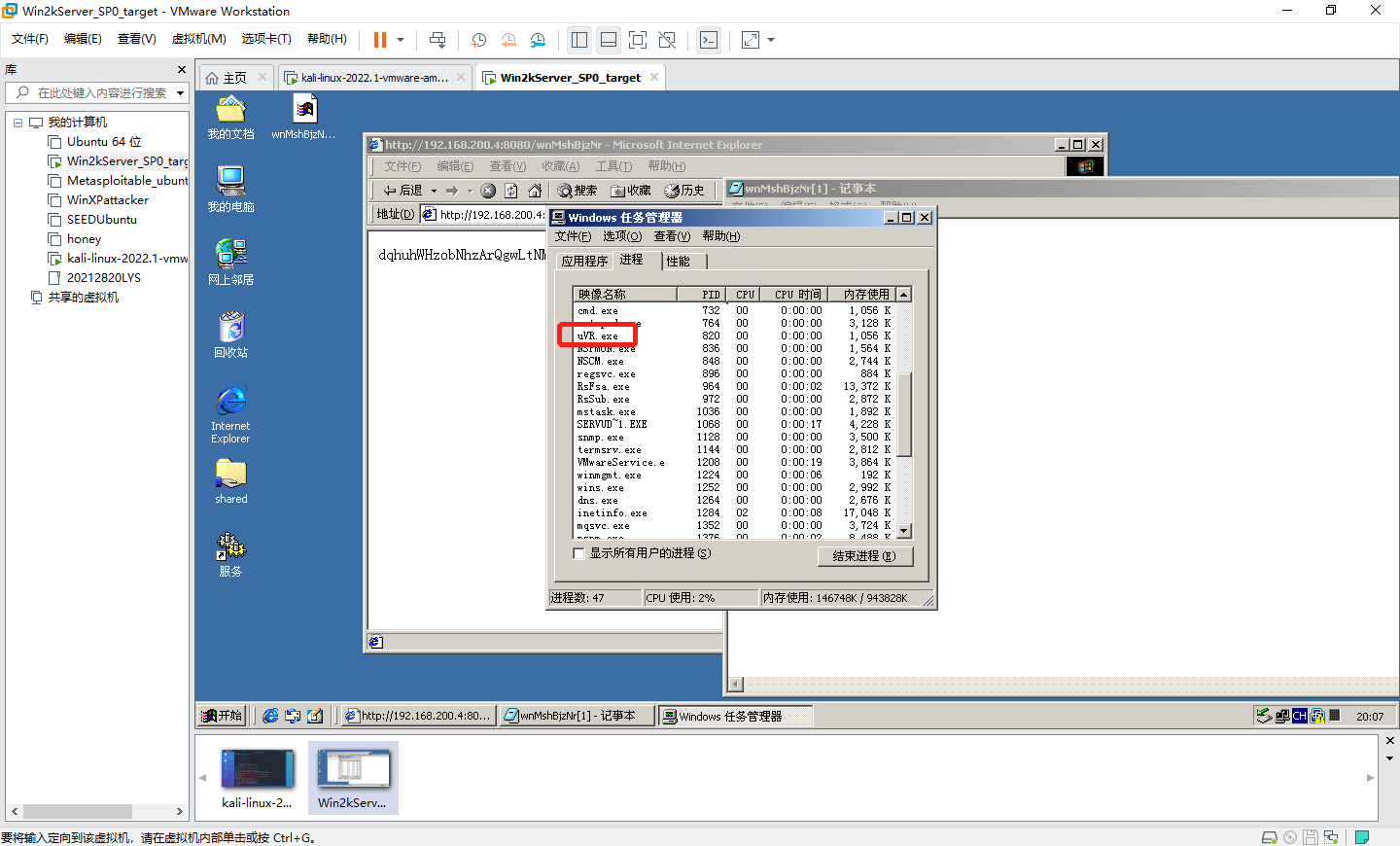1400x846 pixels.
Task: Open the VMware console view icon
Action: click(709, 40)
